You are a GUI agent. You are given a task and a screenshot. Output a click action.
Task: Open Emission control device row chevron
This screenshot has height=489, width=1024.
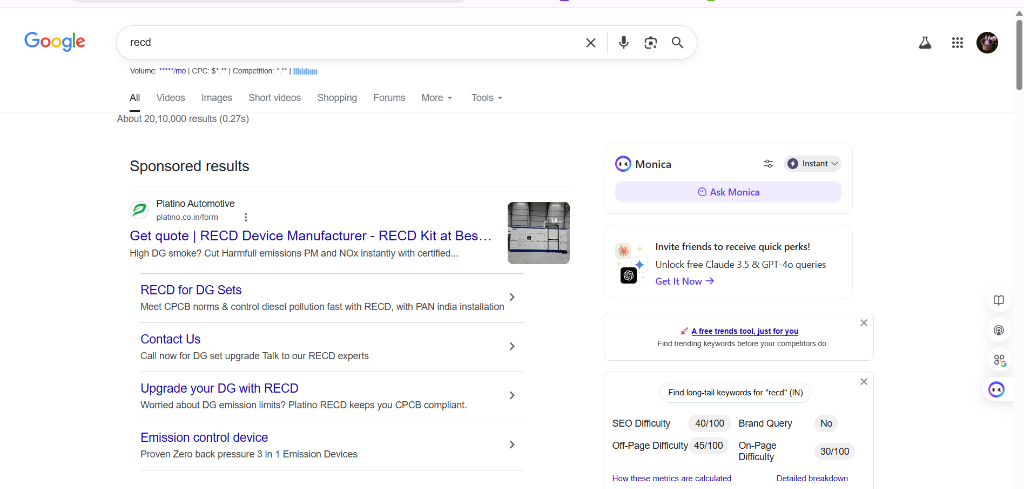[512, 445]
